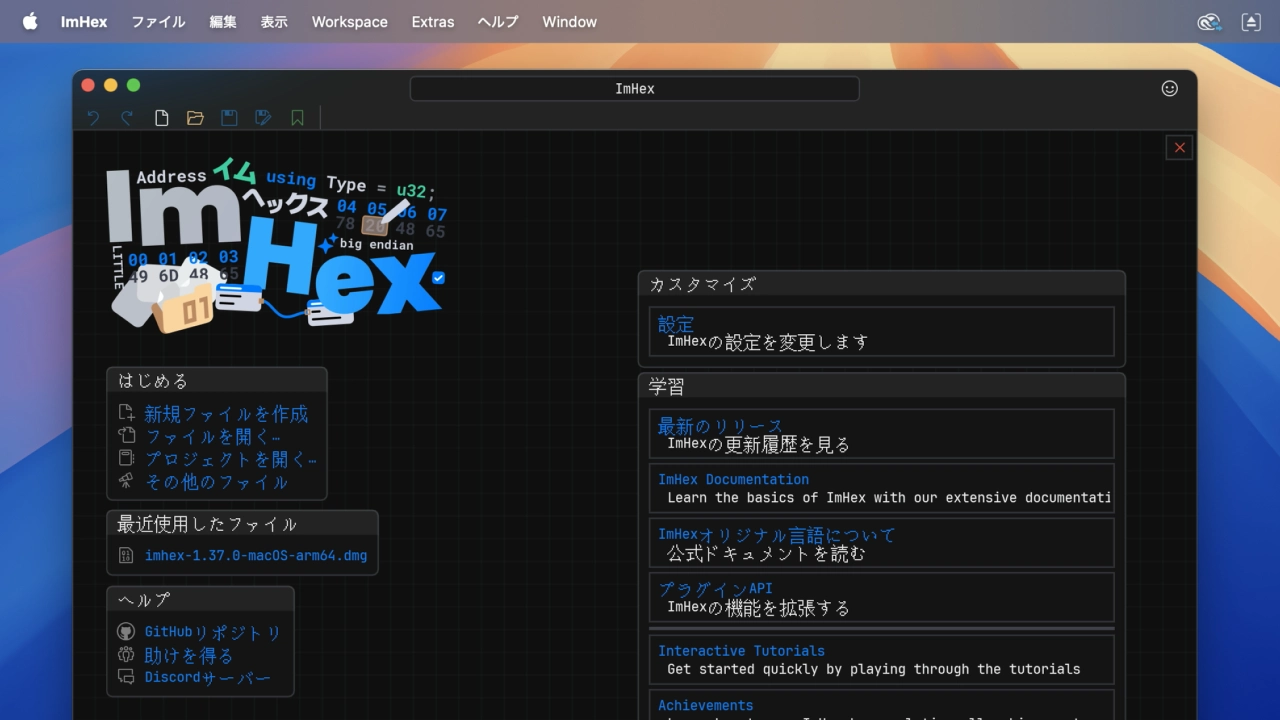Close welcome screen with red X
This screenshot has width=1280, height=720.
tap(1179, 147)
